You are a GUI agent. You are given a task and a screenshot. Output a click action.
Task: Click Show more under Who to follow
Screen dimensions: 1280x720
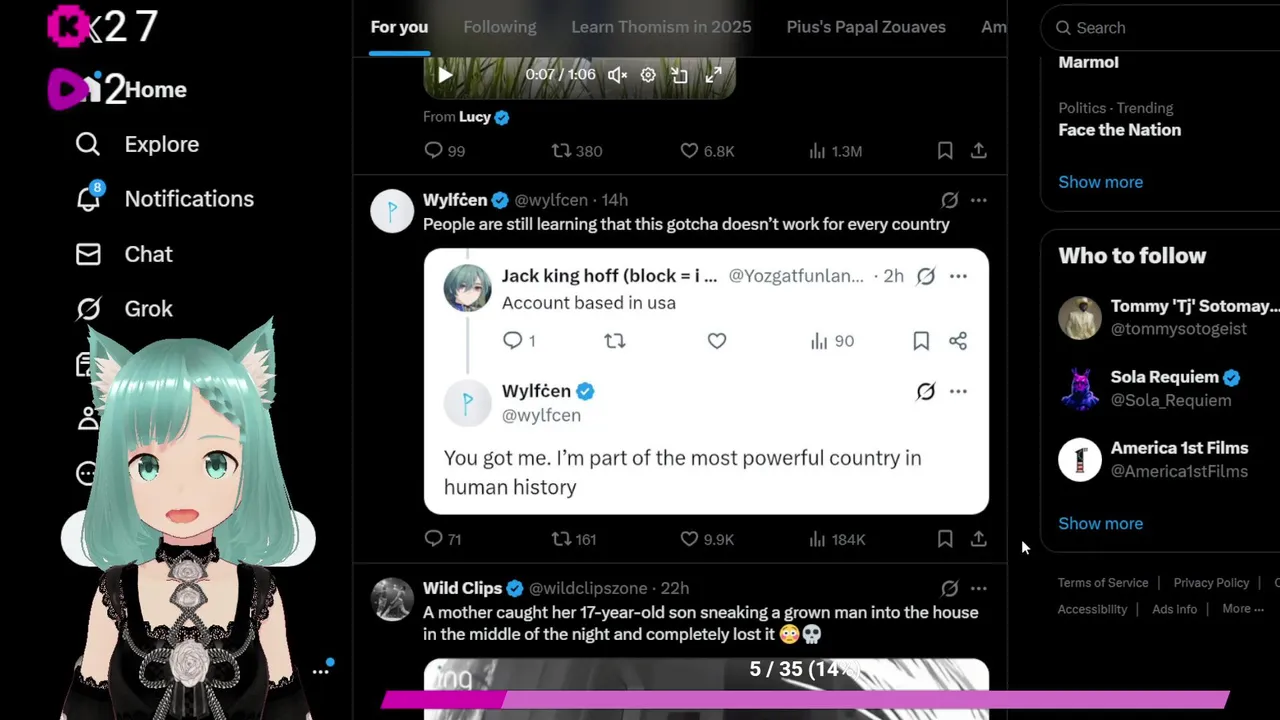click(1100, 523)
